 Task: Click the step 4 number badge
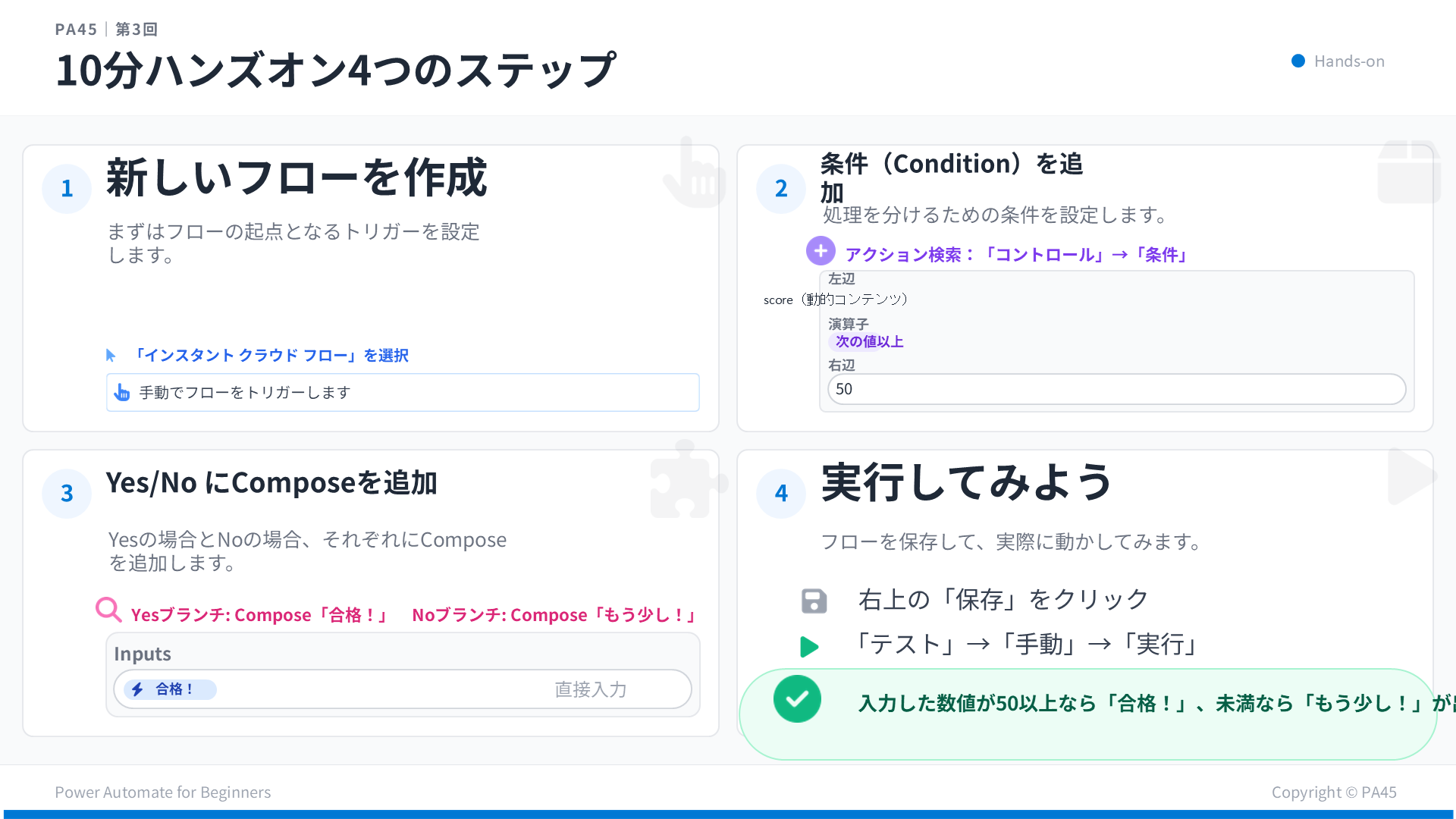tap(781, 493)
